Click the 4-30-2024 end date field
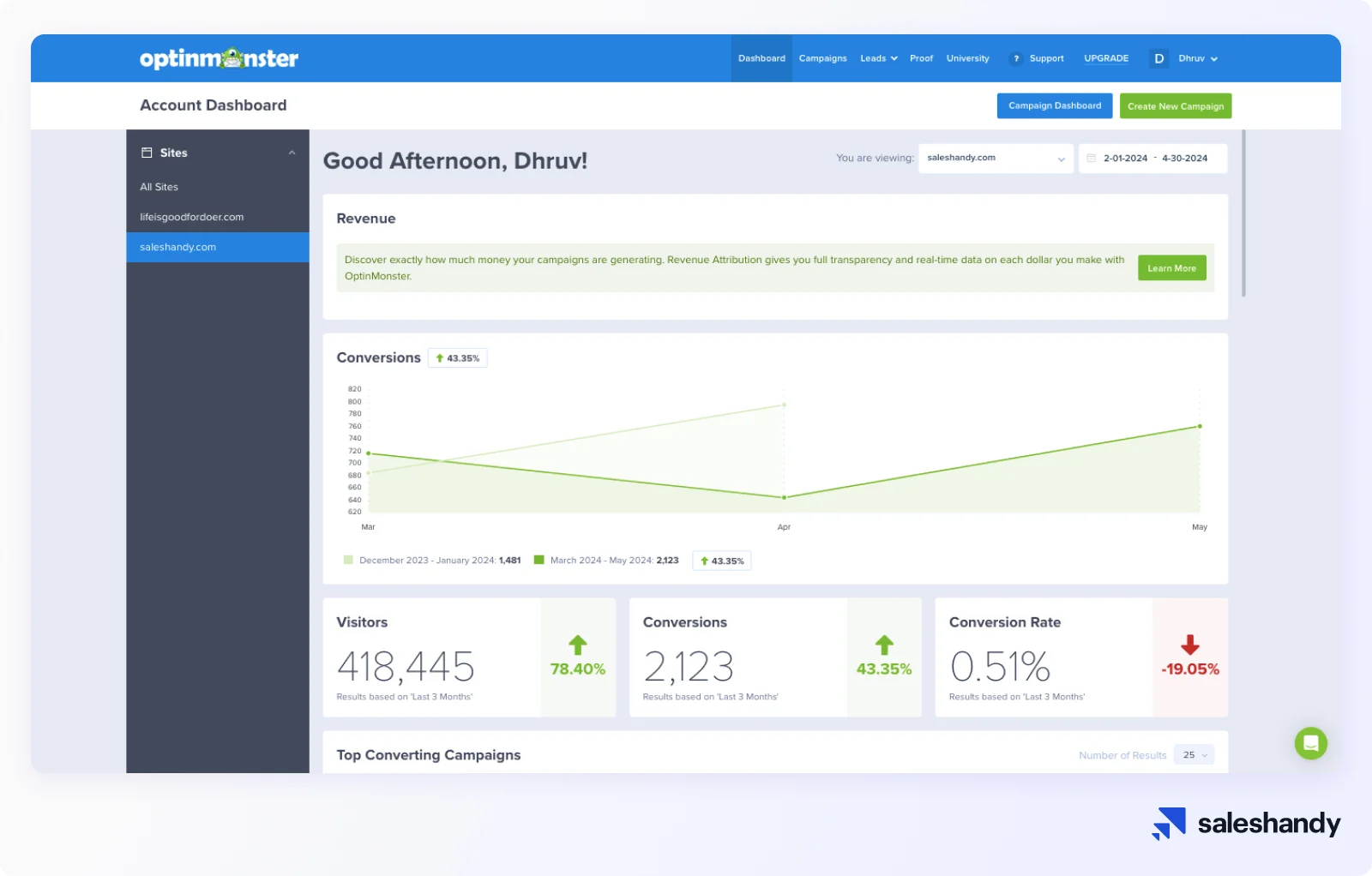The image size is (1372, 876). click(x=1184, y=158)
